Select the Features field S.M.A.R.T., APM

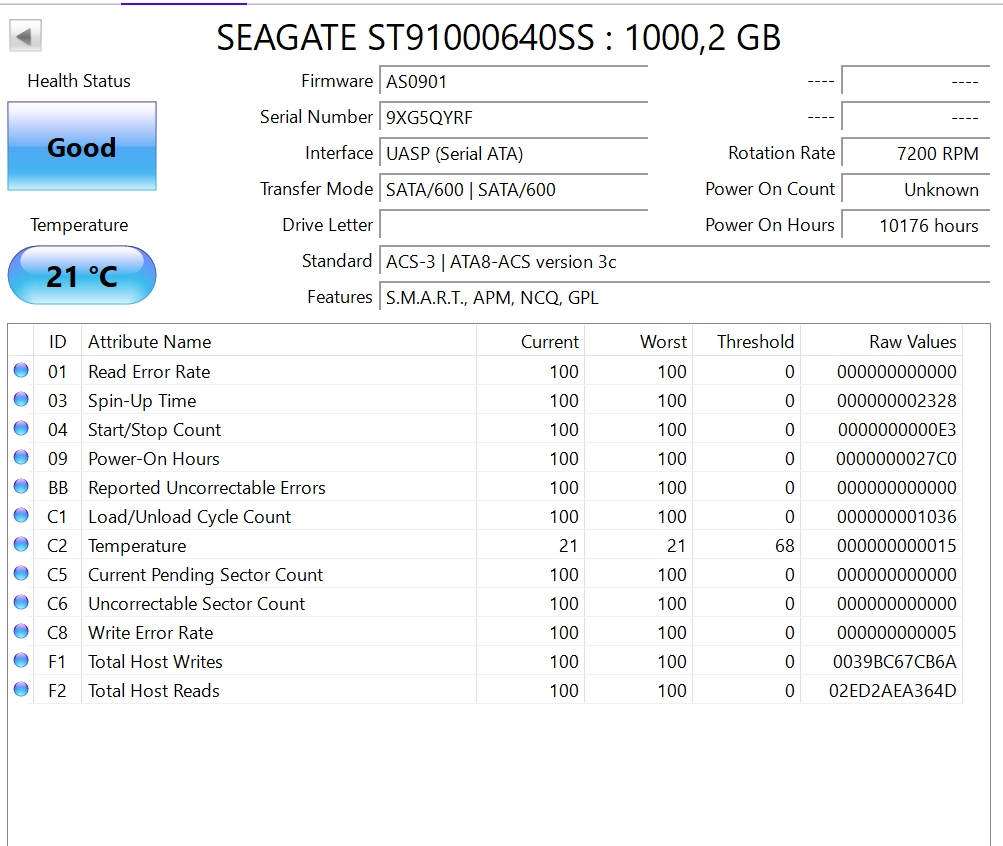(684, 297)
